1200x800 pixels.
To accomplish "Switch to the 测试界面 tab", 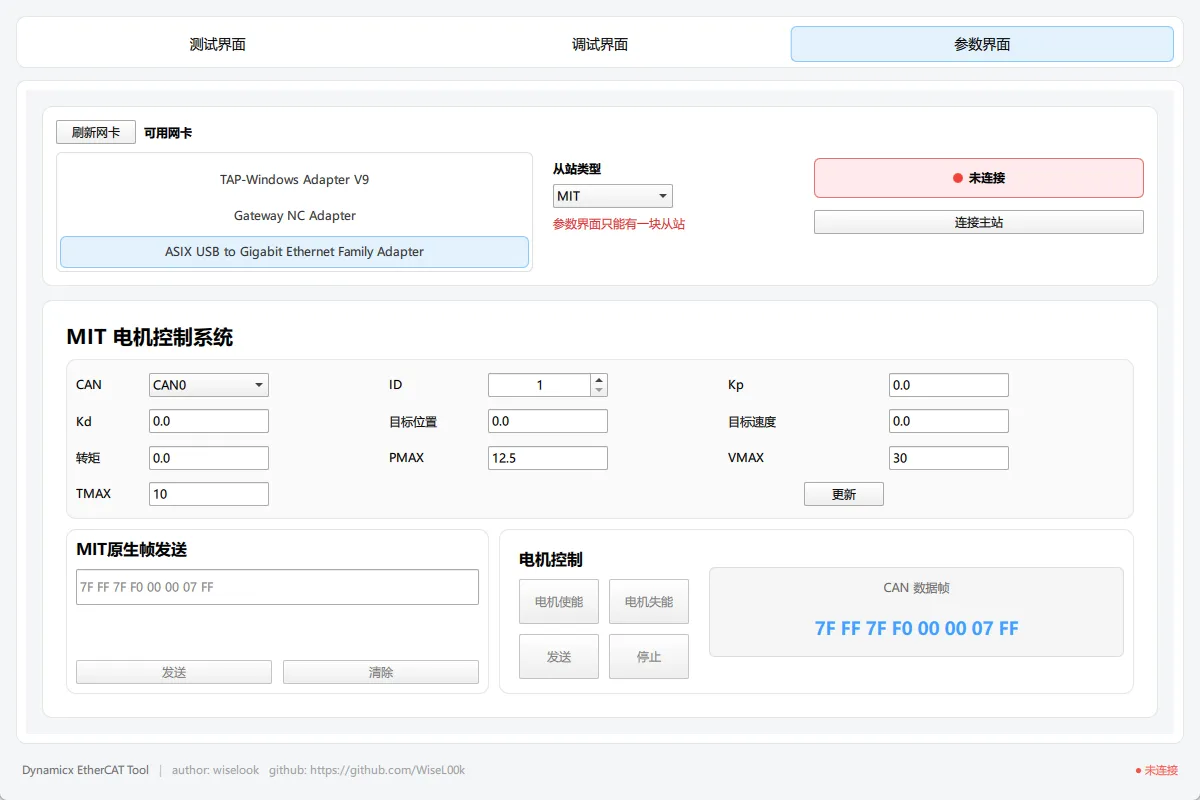I will tap(217, 44).
